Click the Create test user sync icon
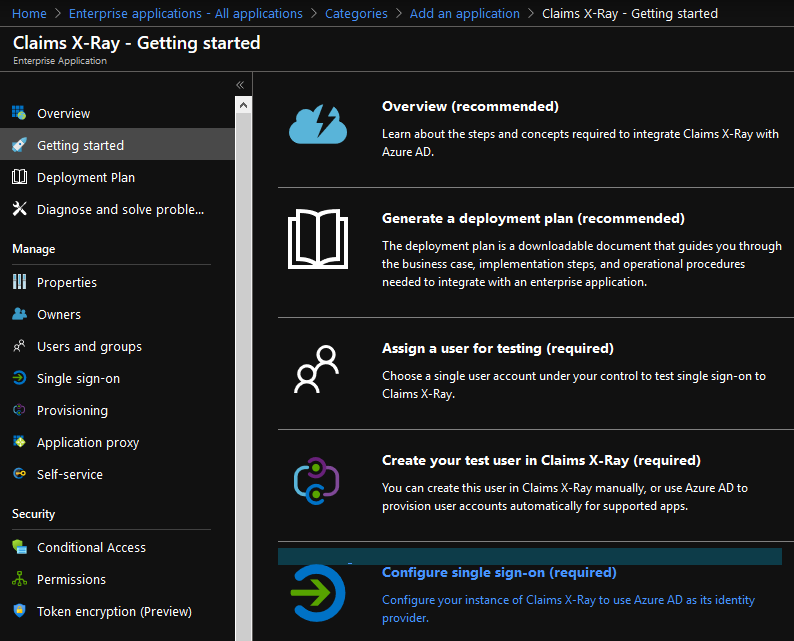 317,480
